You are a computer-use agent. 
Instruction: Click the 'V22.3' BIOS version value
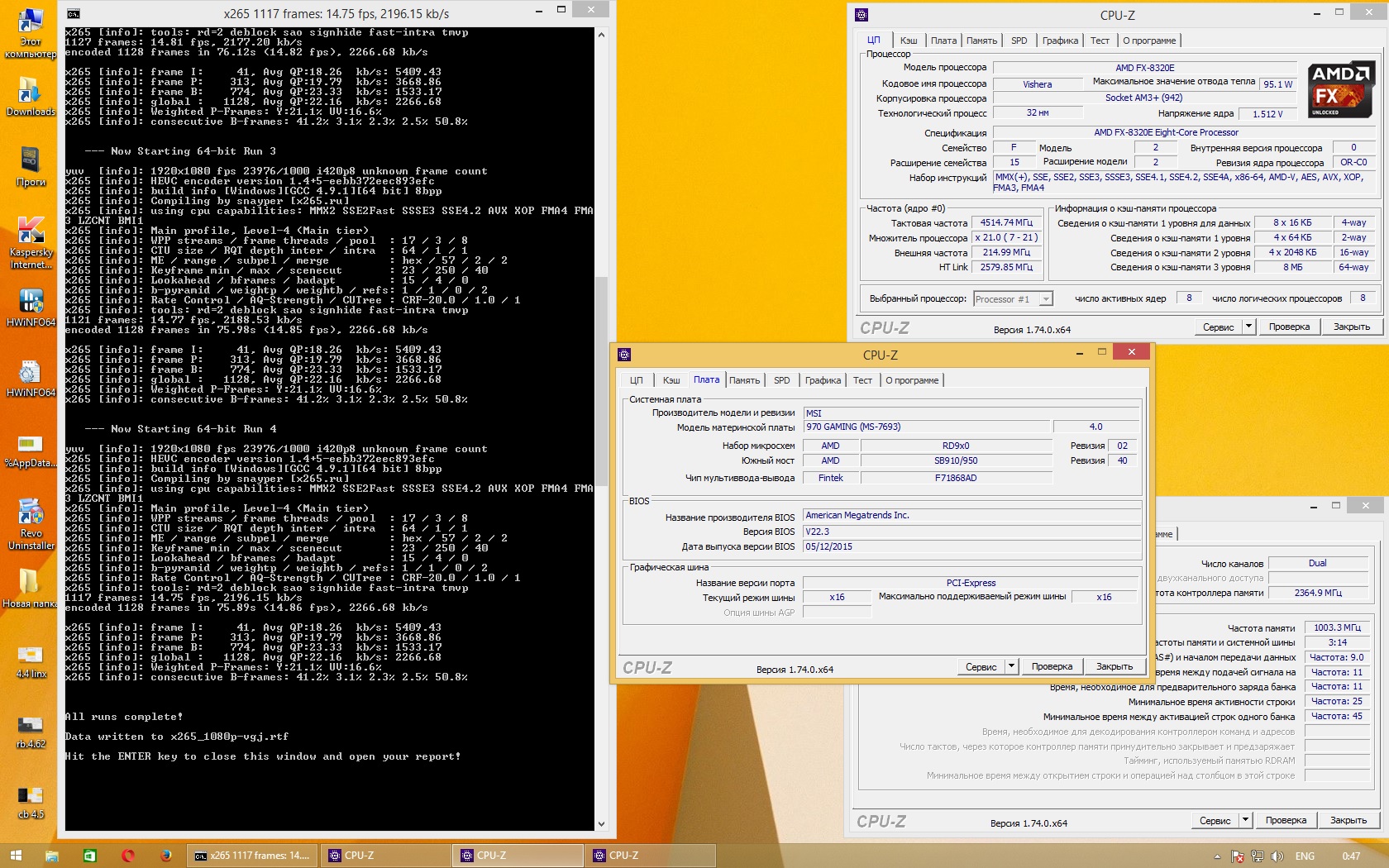pos(971,532)
